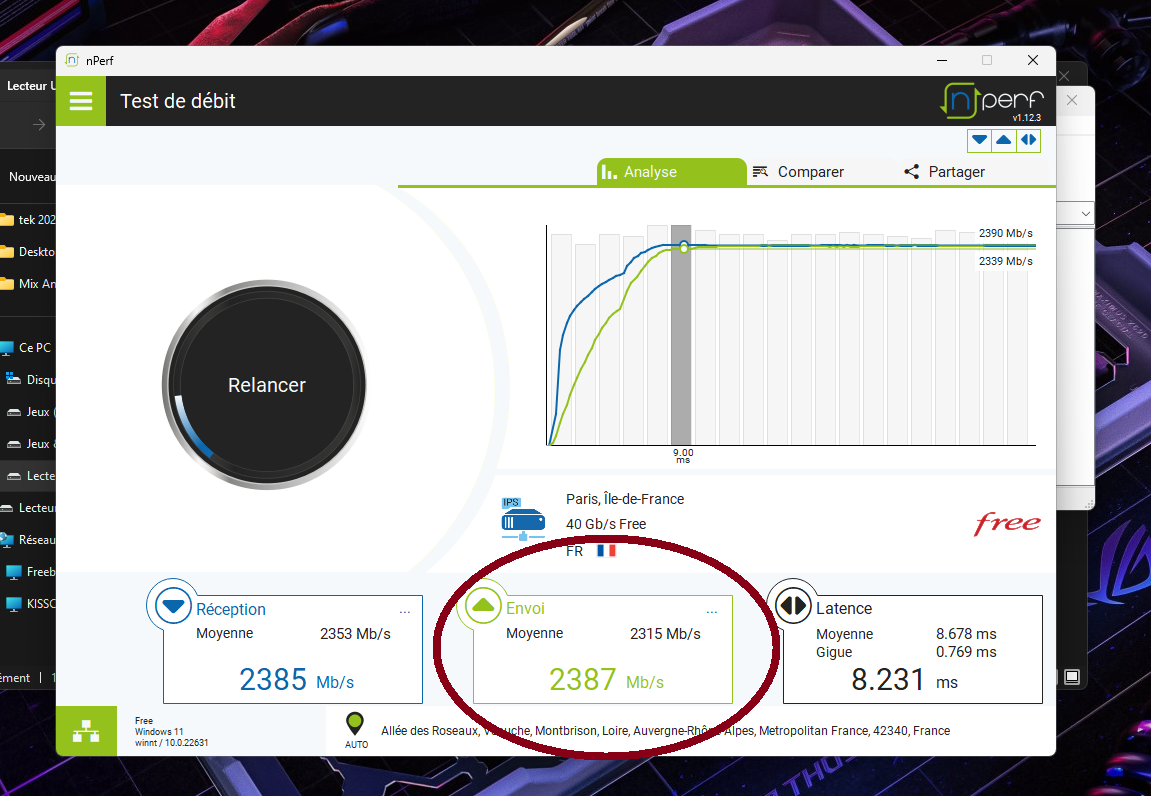
Task: Click the blue download marker on graph
Action: tap(684, 245)
